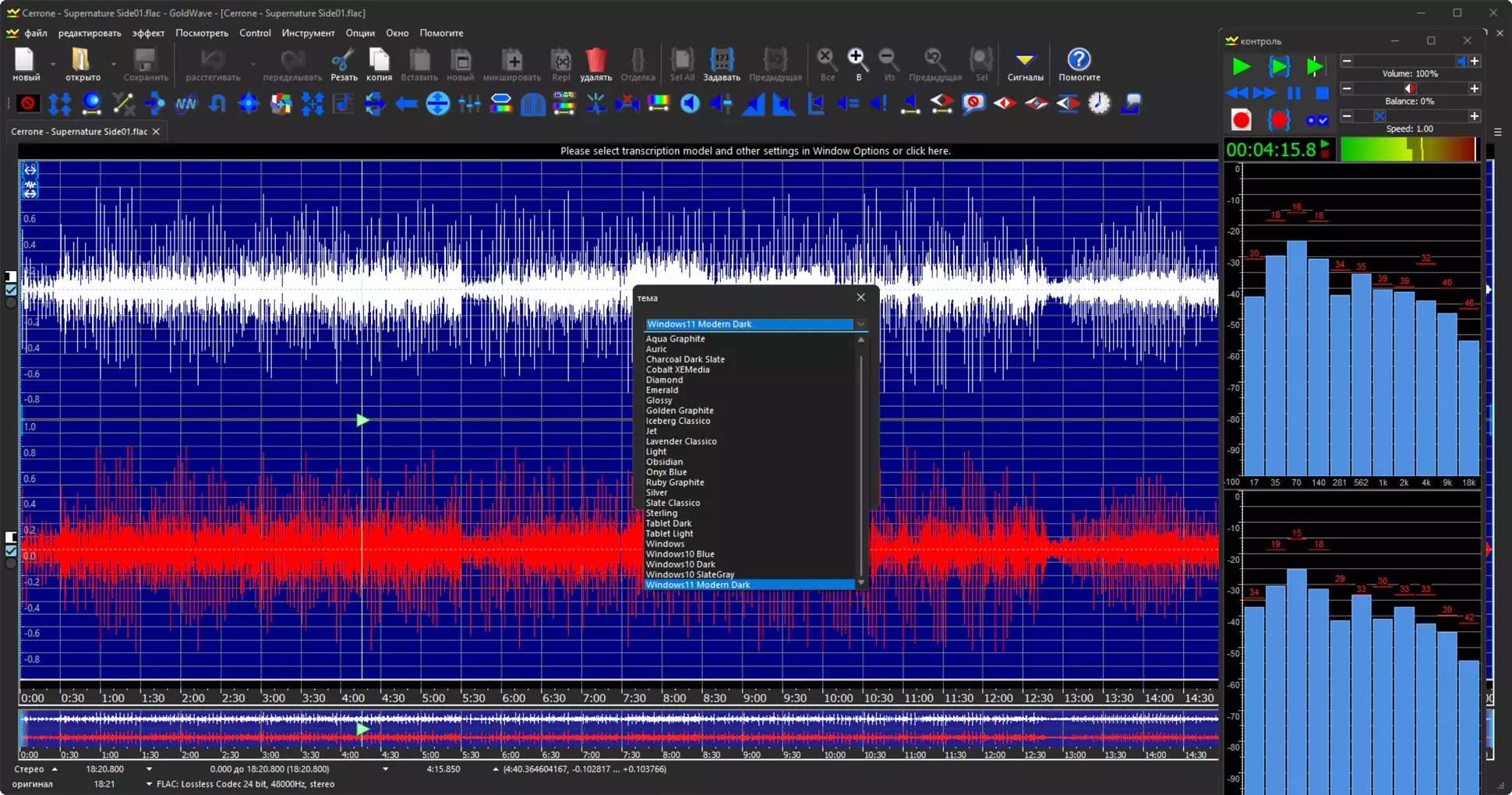Viewport: 1512px width, 795px height.
Task: Open a file with the открыто folder icon
Action: pos(82,64)
